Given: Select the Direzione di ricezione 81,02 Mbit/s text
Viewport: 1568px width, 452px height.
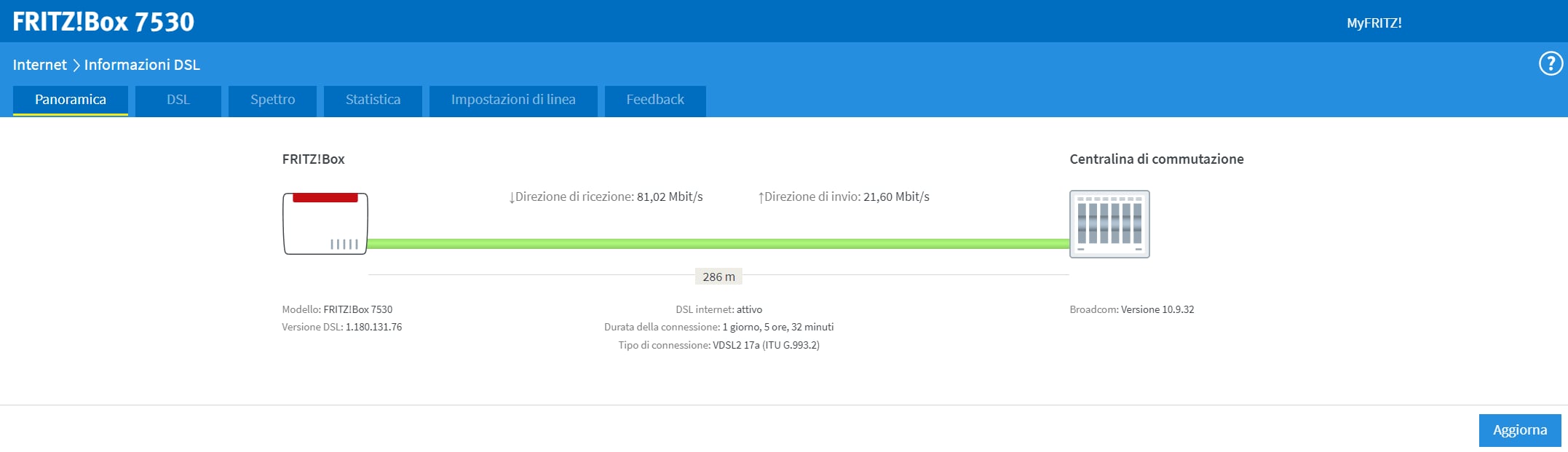Looking at the screenshot, I should click(x=606, y=197).
